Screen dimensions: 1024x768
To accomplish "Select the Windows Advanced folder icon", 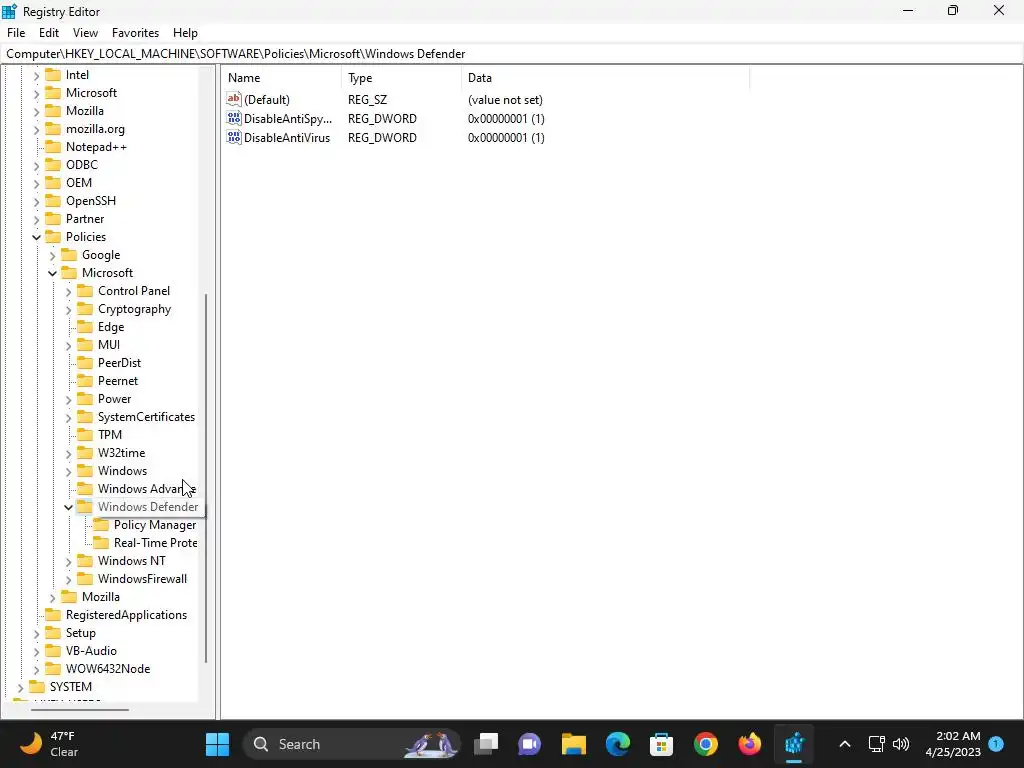I will point(85,488).
